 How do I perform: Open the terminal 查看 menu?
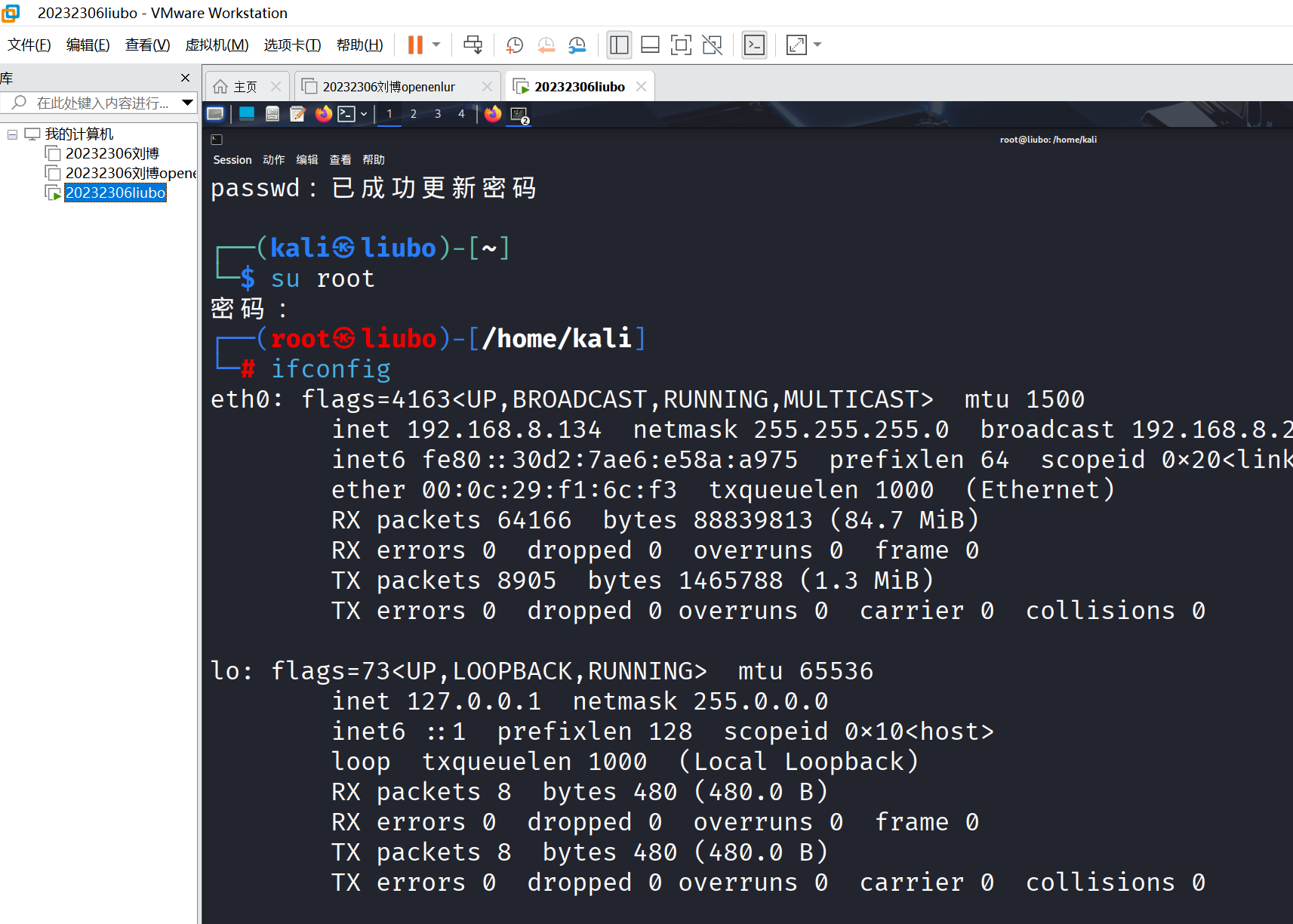pos(340,160)
